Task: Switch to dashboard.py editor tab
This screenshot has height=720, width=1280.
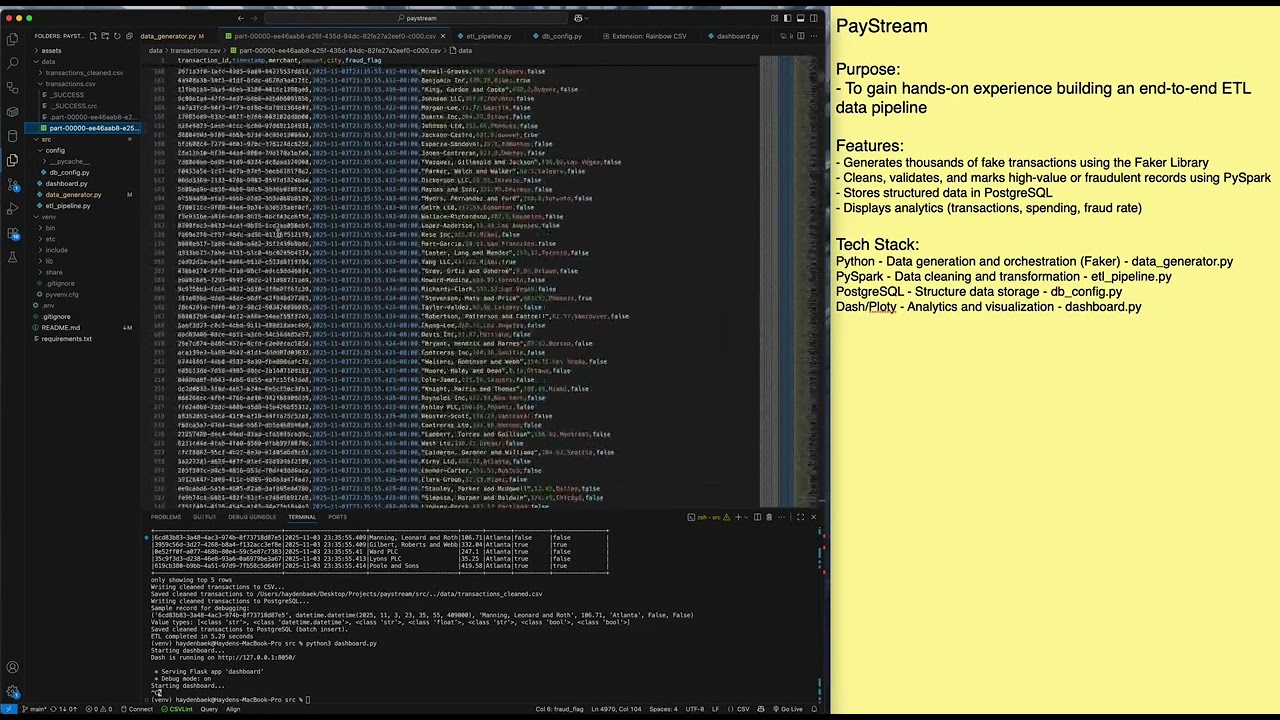Action: pos(738,36)
